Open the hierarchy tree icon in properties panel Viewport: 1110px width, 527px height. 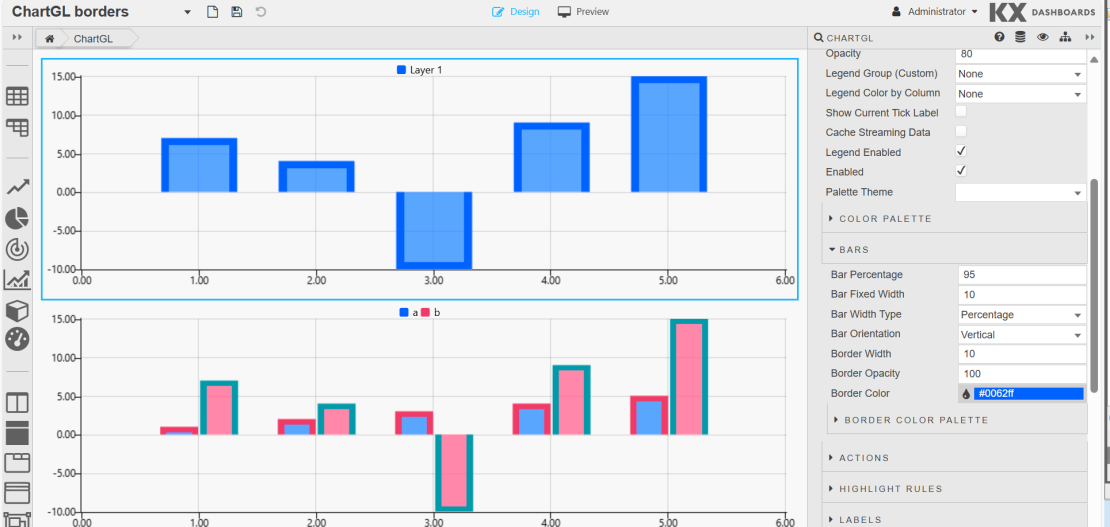(x=1064, y=37)
